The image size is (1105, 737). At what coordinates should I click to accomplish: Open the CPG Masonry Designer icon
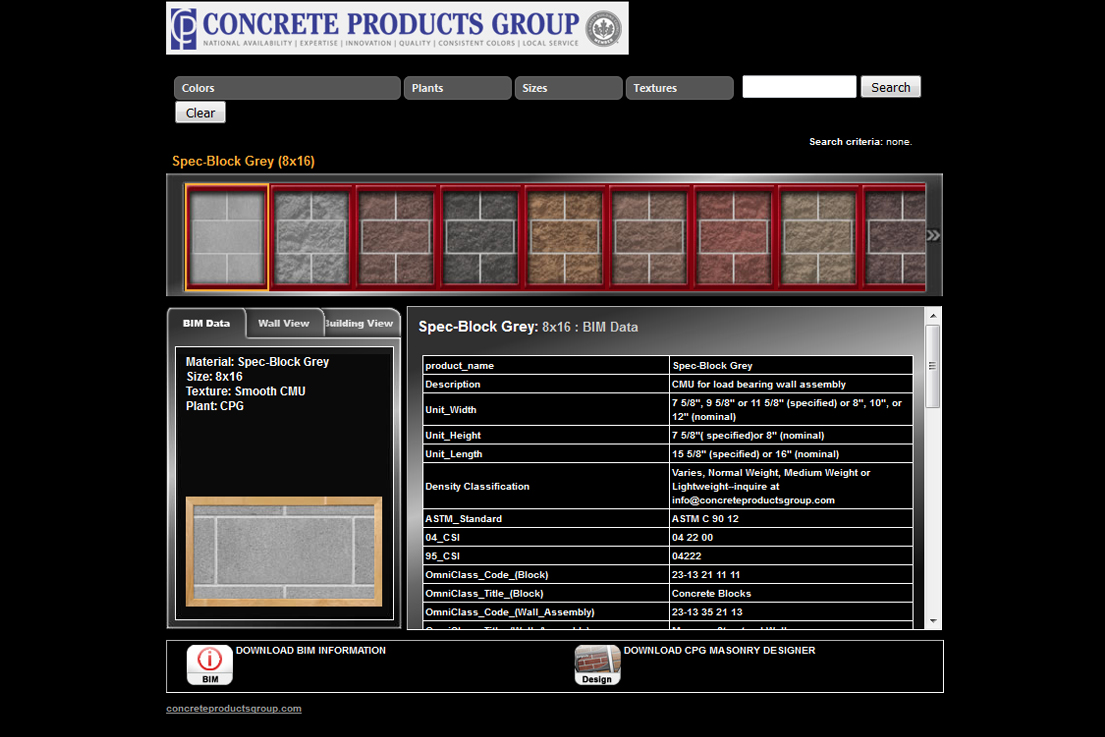(x=597, y=664)
